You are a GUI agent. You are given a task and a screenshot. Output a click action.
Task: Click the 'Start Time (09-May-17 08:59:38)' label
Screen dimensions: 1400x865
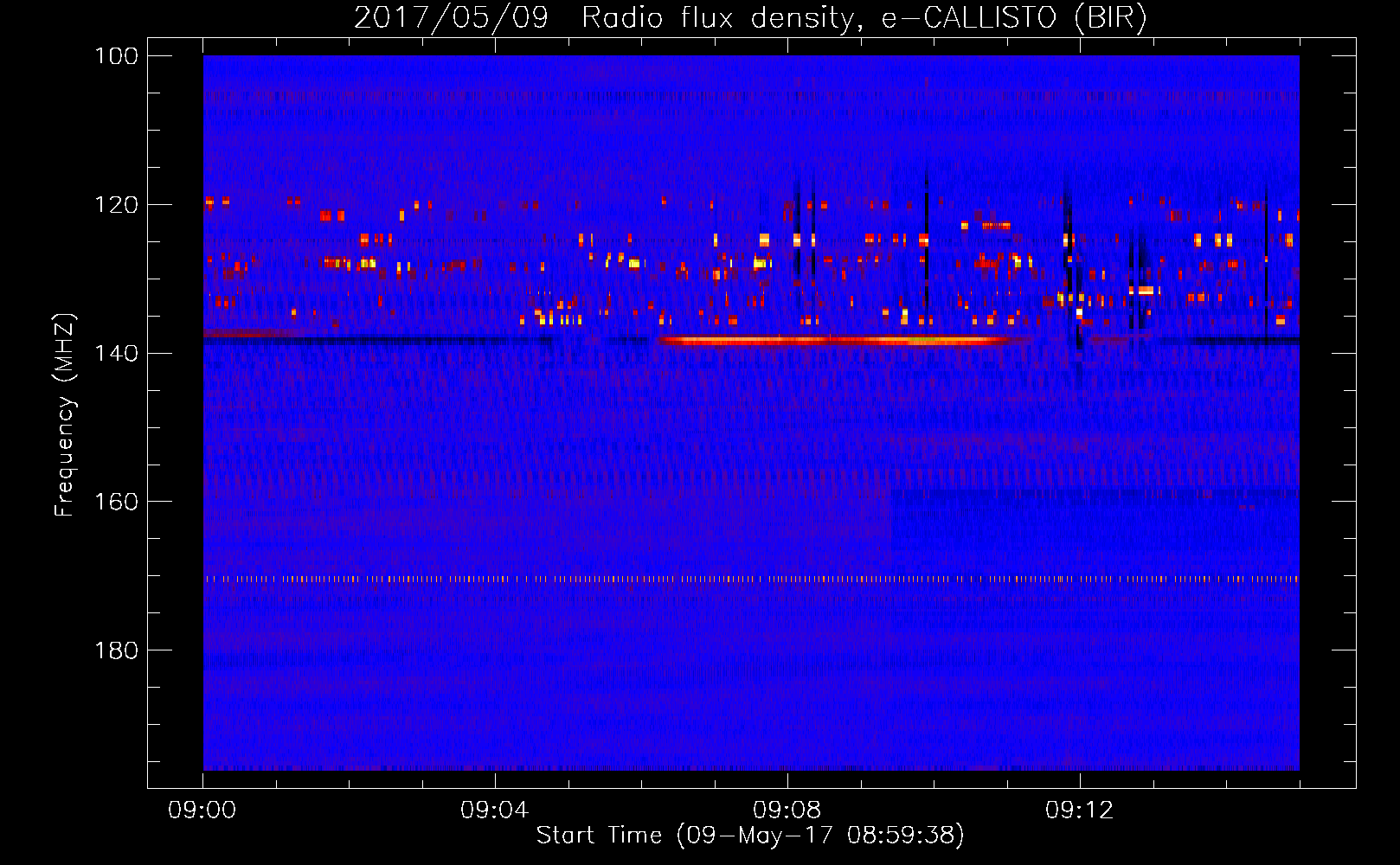[x=749, y=835]
